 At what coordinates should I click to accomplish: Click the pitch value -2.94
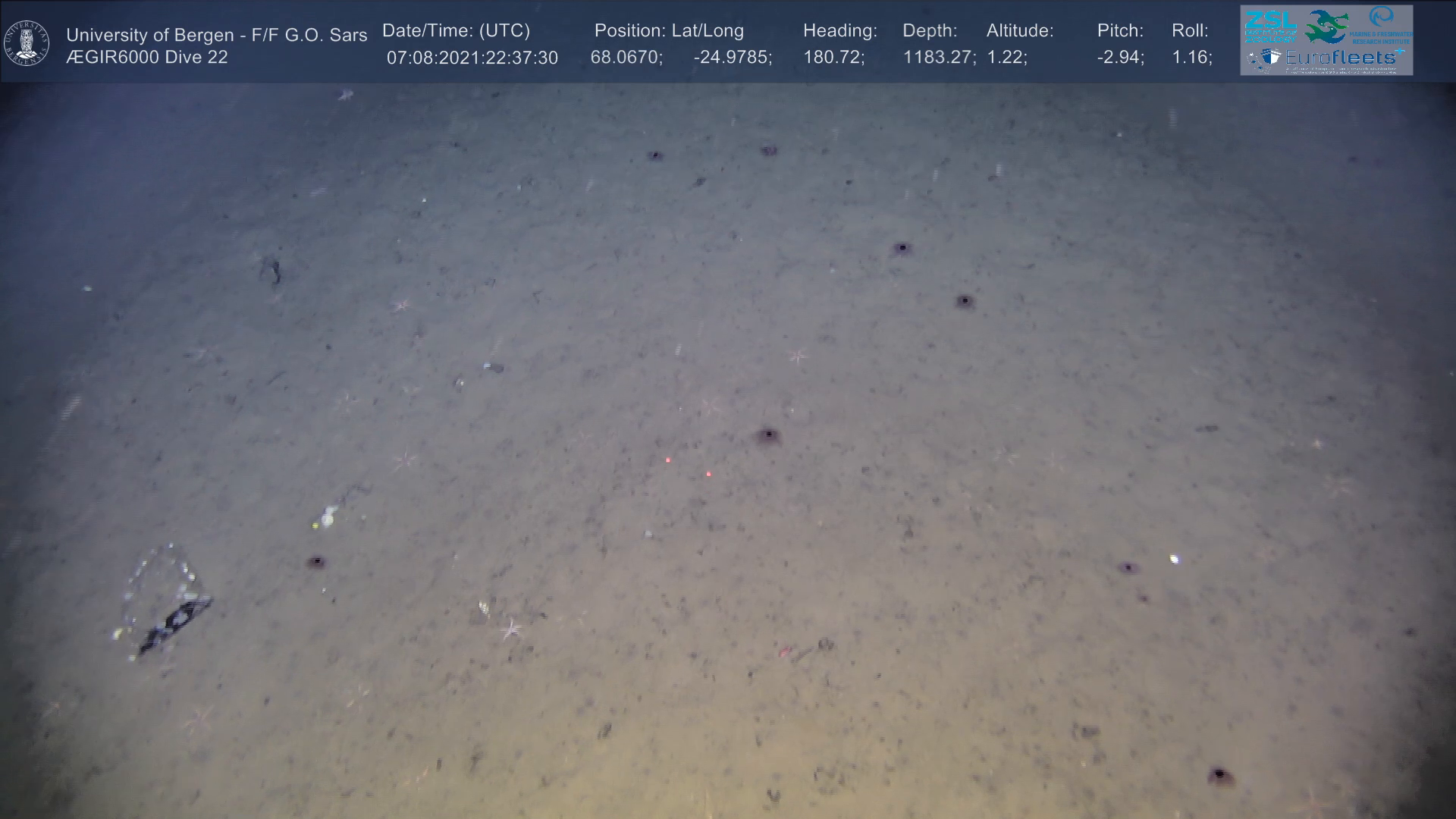click(1120, 58)
